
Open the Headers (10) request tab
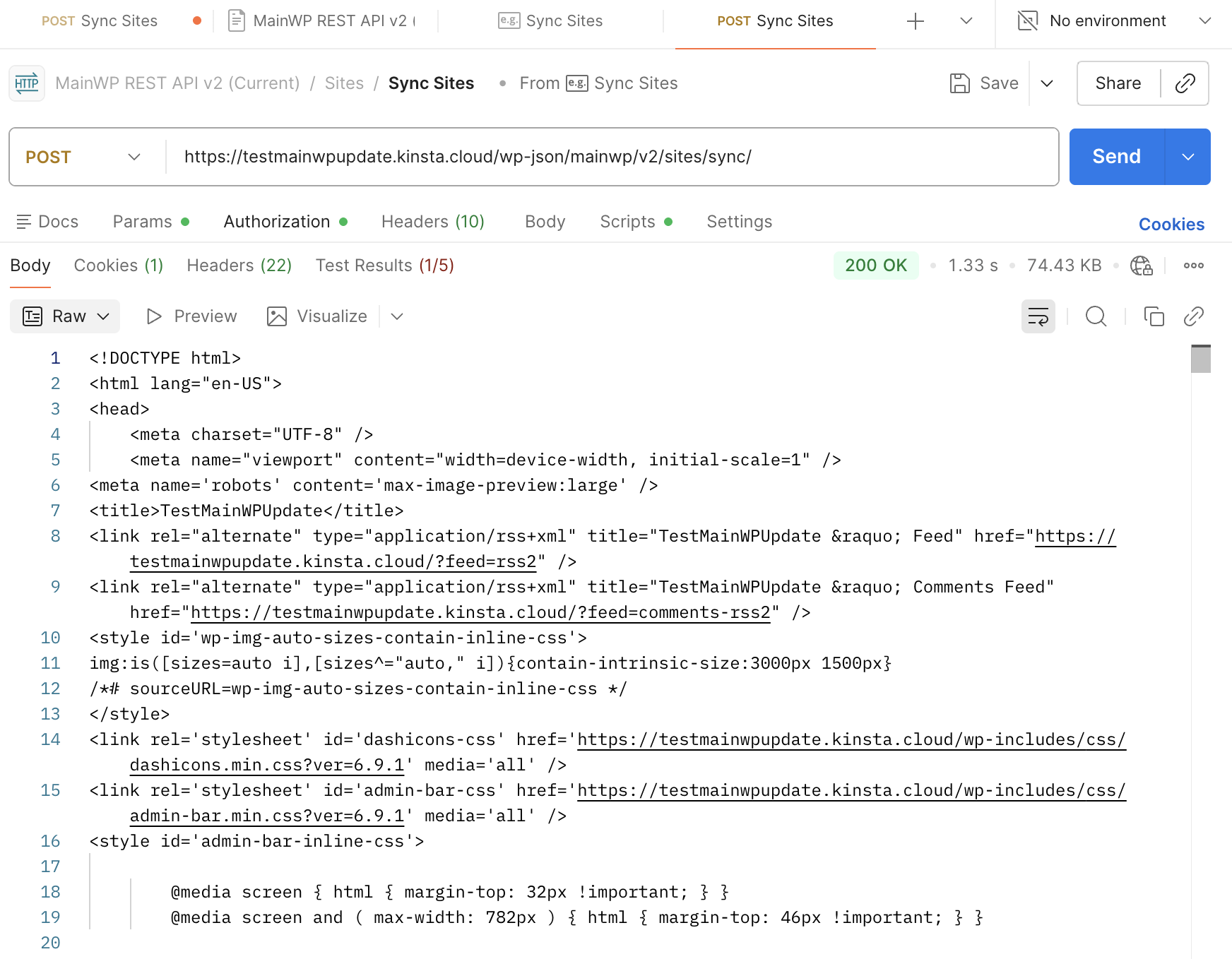[x=432, y=222]
